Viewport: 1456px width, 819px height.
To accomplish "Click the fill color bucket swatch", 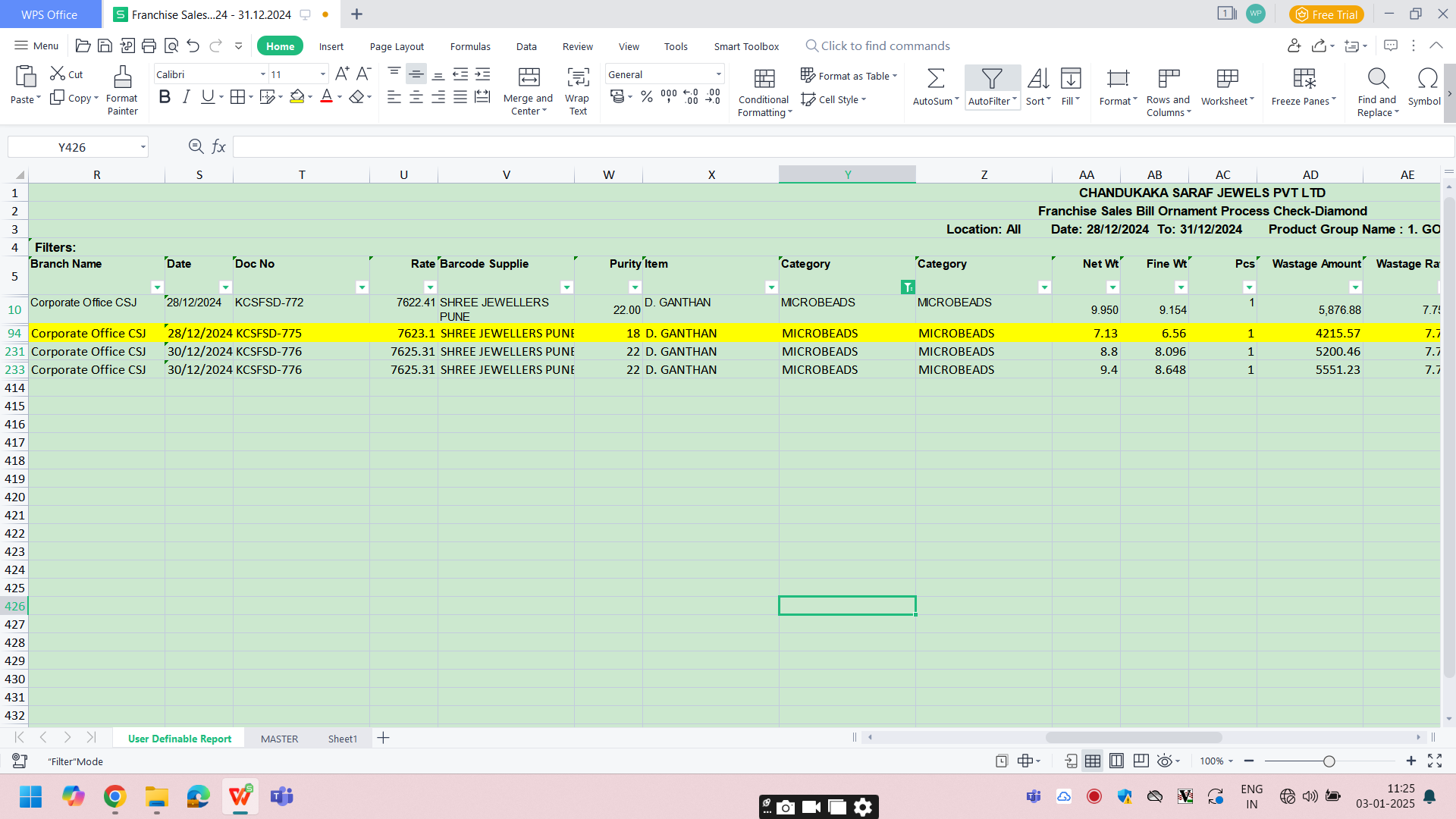I will coord(297,96).
